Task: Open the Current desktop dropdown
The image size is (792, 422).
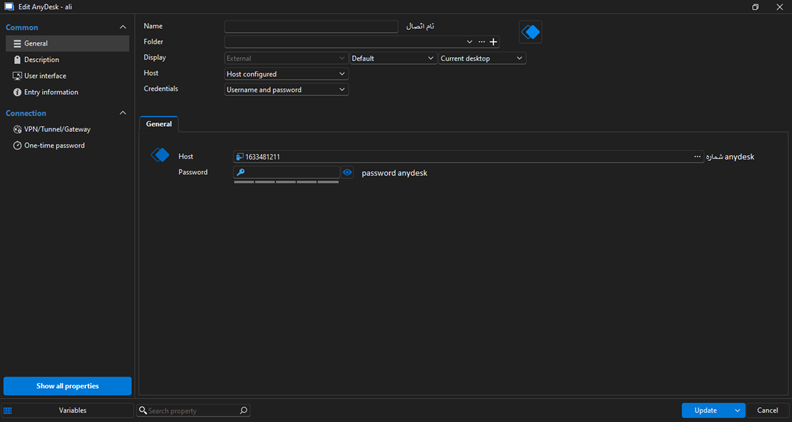Action: click(x=481, y=58)
